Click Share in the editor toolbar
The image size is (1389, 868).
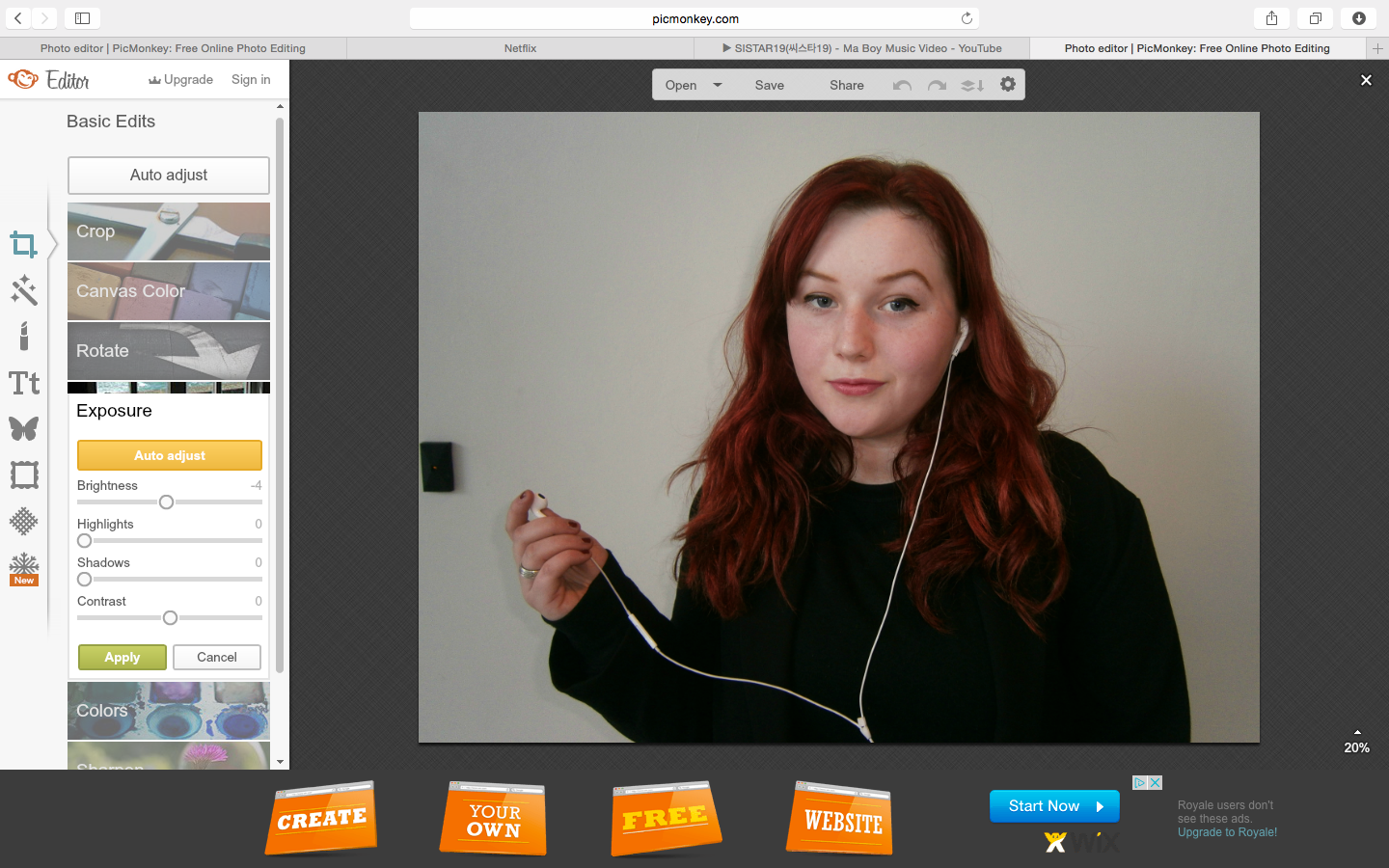click(x=847, y=85)
